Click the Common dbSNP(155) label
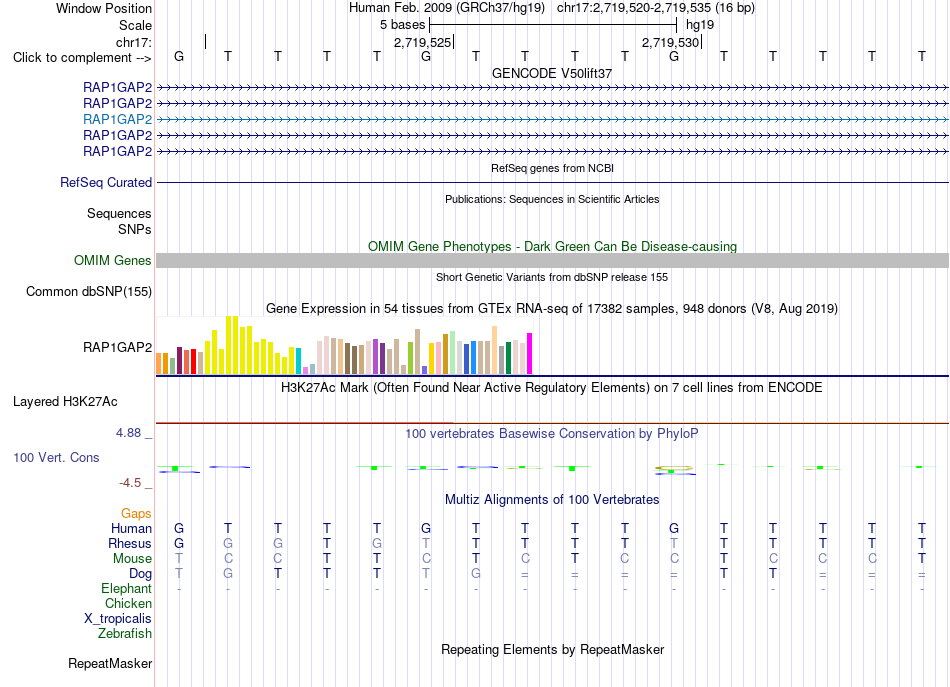This screenshot has height=687, width=950. click(x=89, y=291)
